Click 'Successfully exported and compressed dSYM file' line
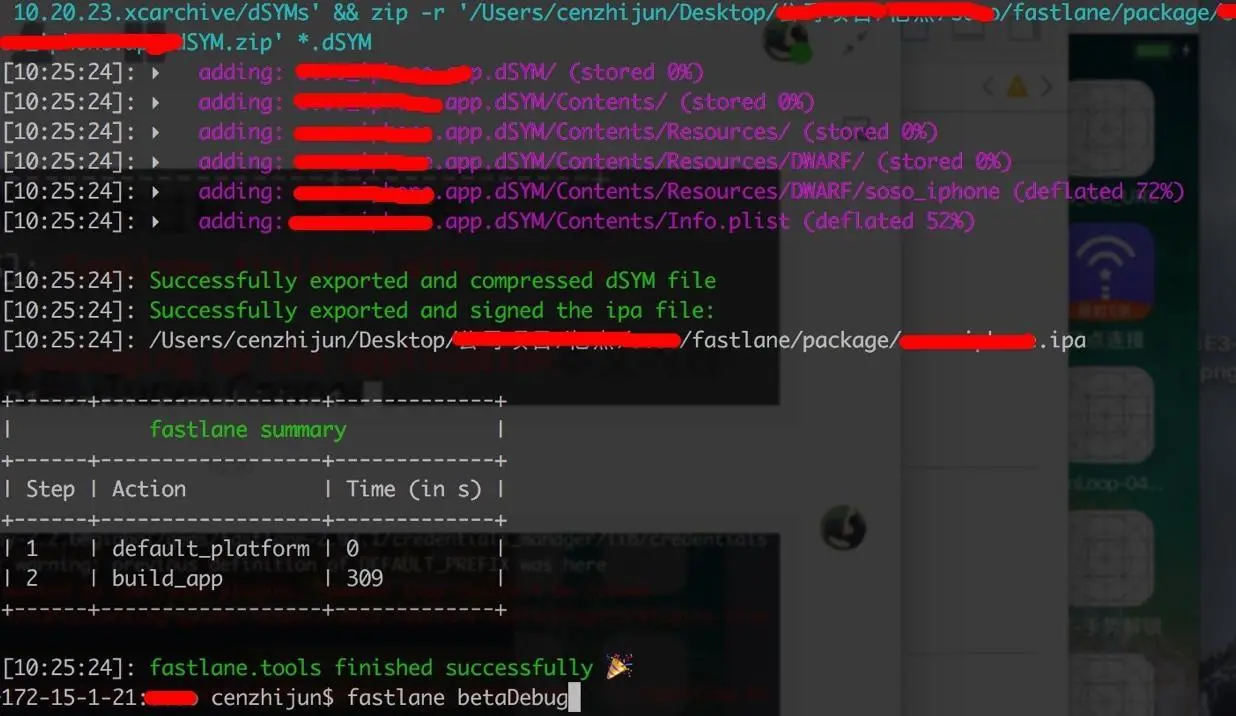 point(432,280)
